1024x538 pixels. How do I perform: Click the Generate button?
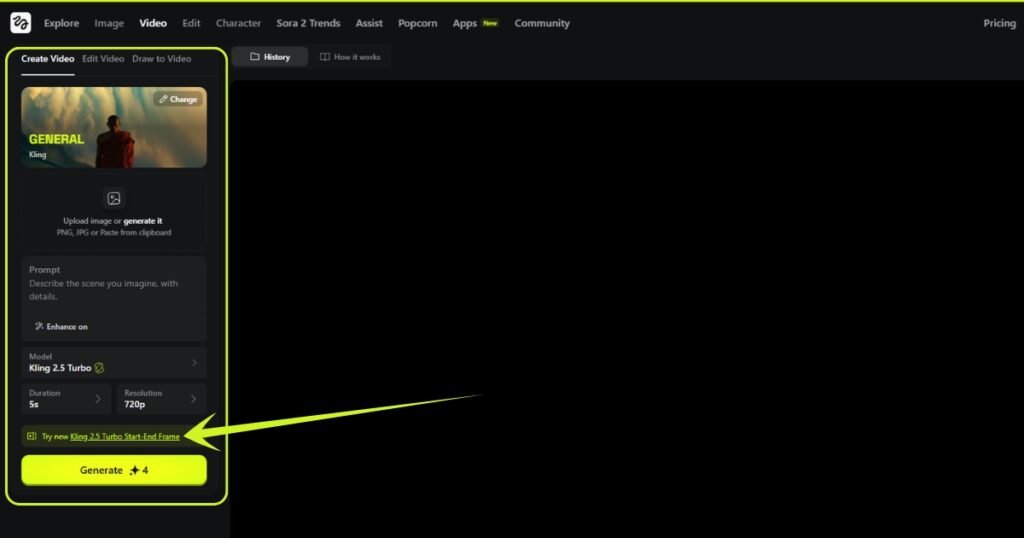(114, 470)
